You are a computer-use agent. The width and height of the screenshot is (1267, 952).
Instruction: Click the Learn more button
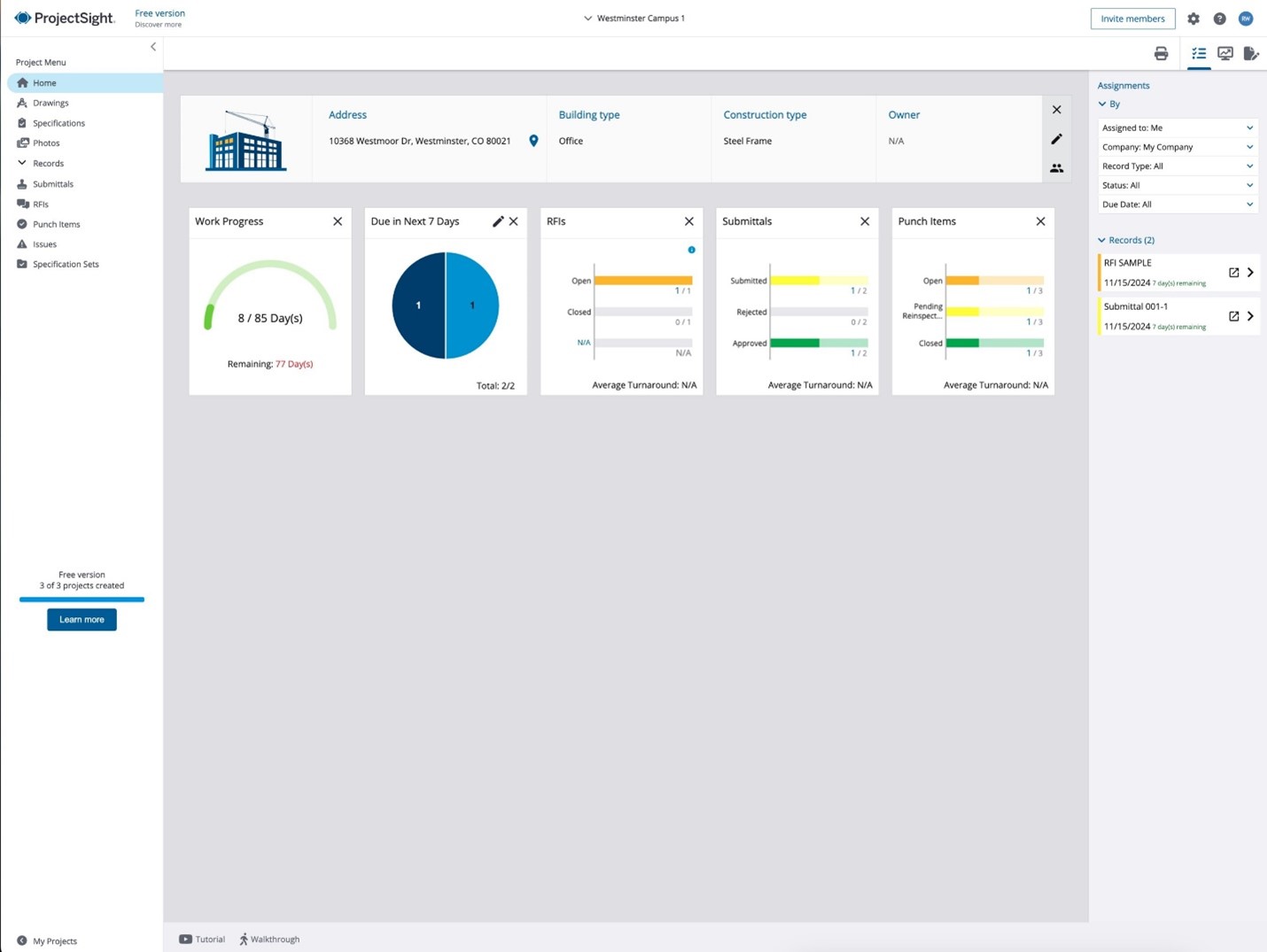tap(81, 619)
